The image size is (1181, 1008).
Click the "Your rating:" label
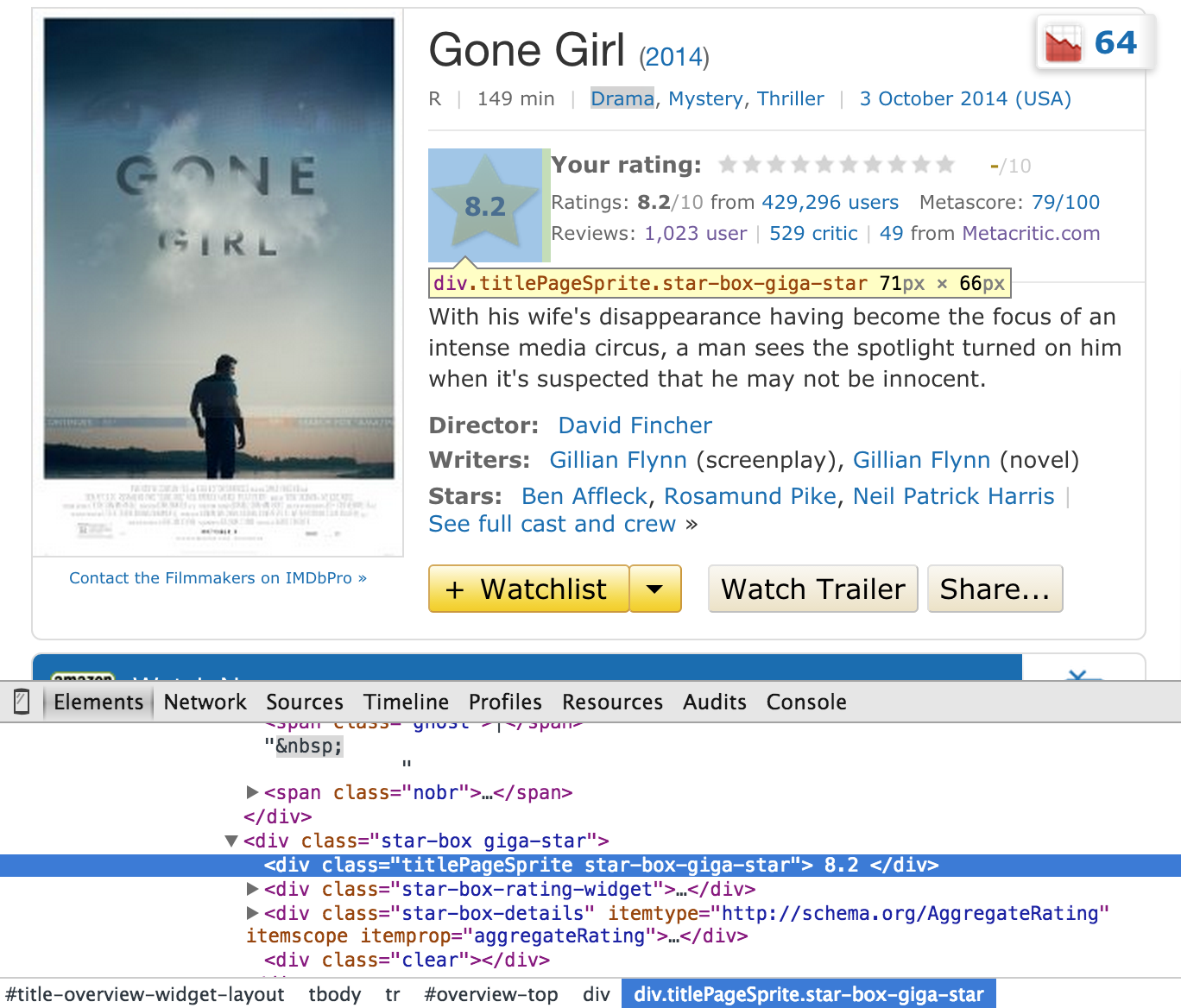626,165
